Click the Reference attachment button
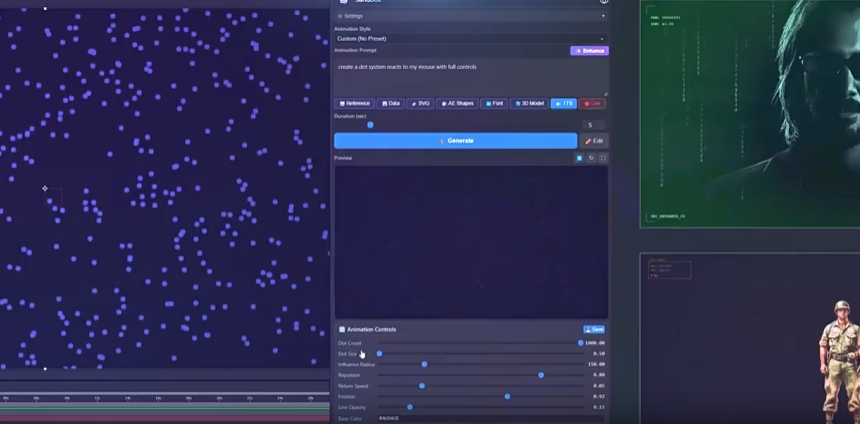The height and width of the screenshot is (424, 860). coord(355,103)
